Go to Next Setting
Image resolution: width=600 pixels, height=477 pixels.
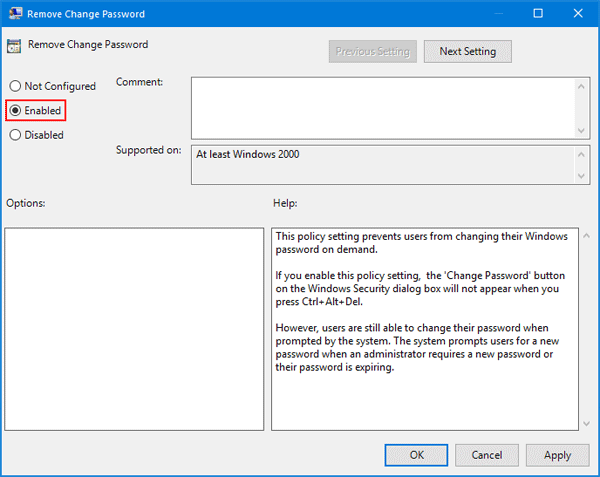point(467,51)
